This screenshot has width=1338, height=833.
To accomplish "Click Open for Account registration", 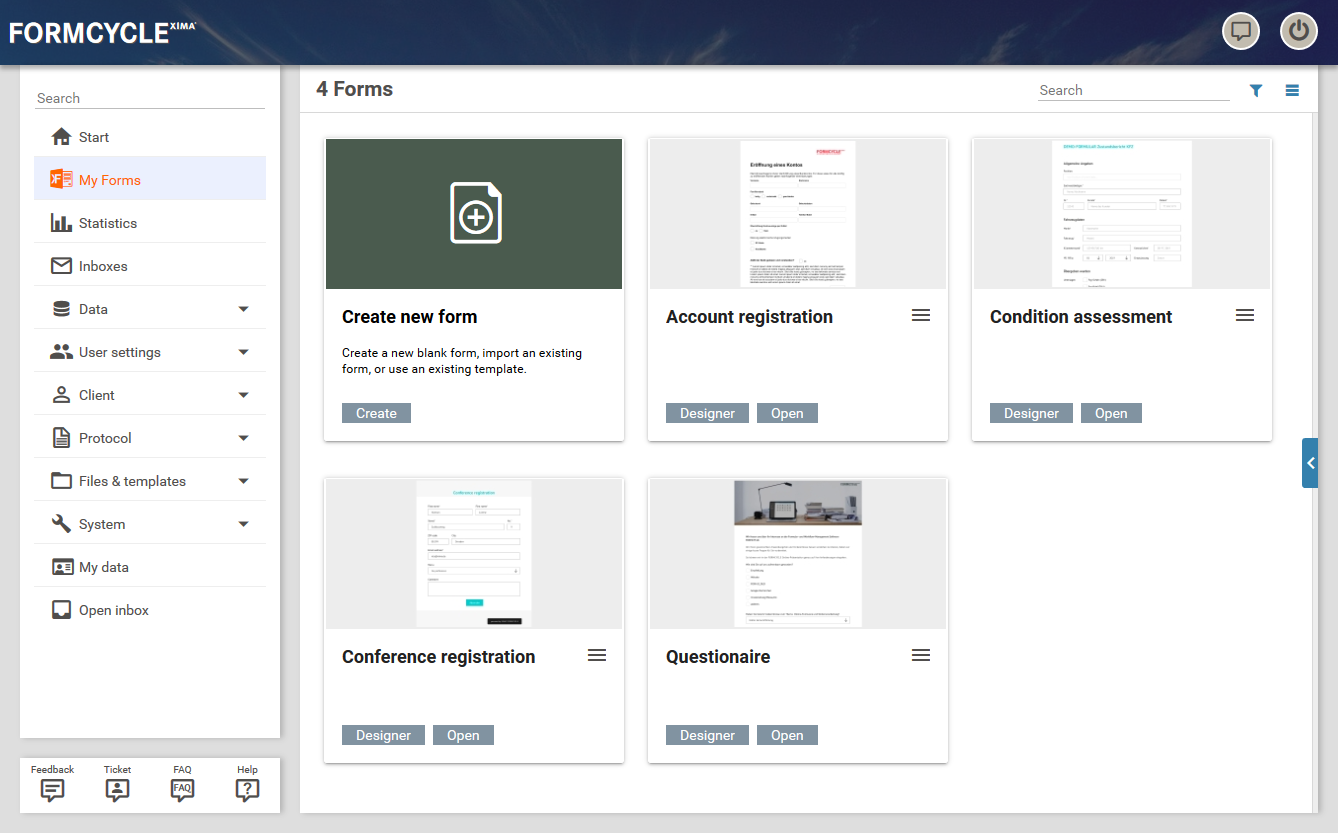I will click(787, 413).
